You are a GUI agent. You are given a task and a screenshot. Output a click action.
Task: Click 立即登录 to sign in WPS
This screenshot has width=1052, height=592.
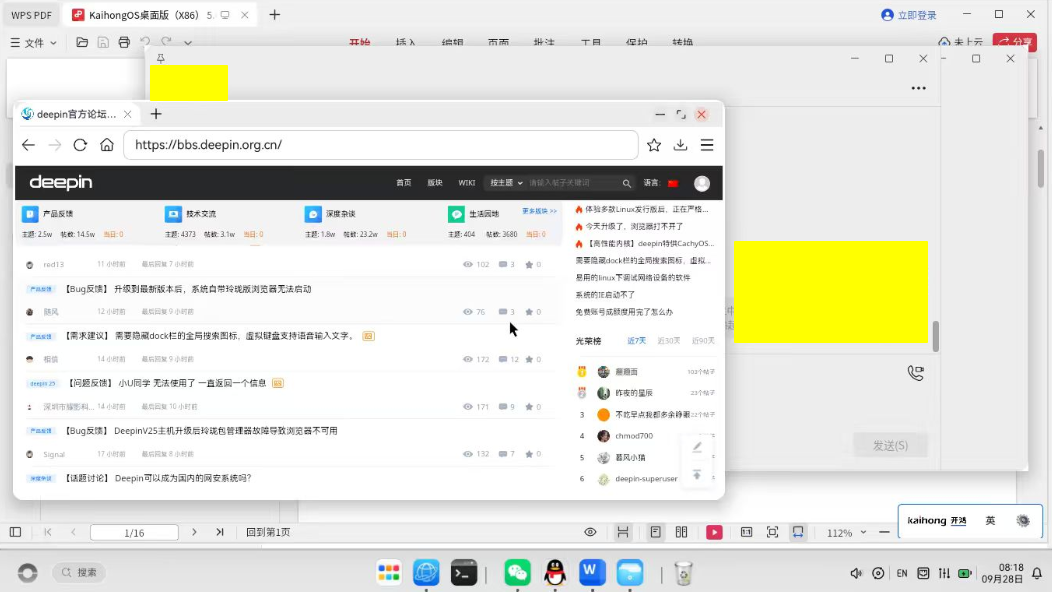pyautogui.click(x=909, y=15)
